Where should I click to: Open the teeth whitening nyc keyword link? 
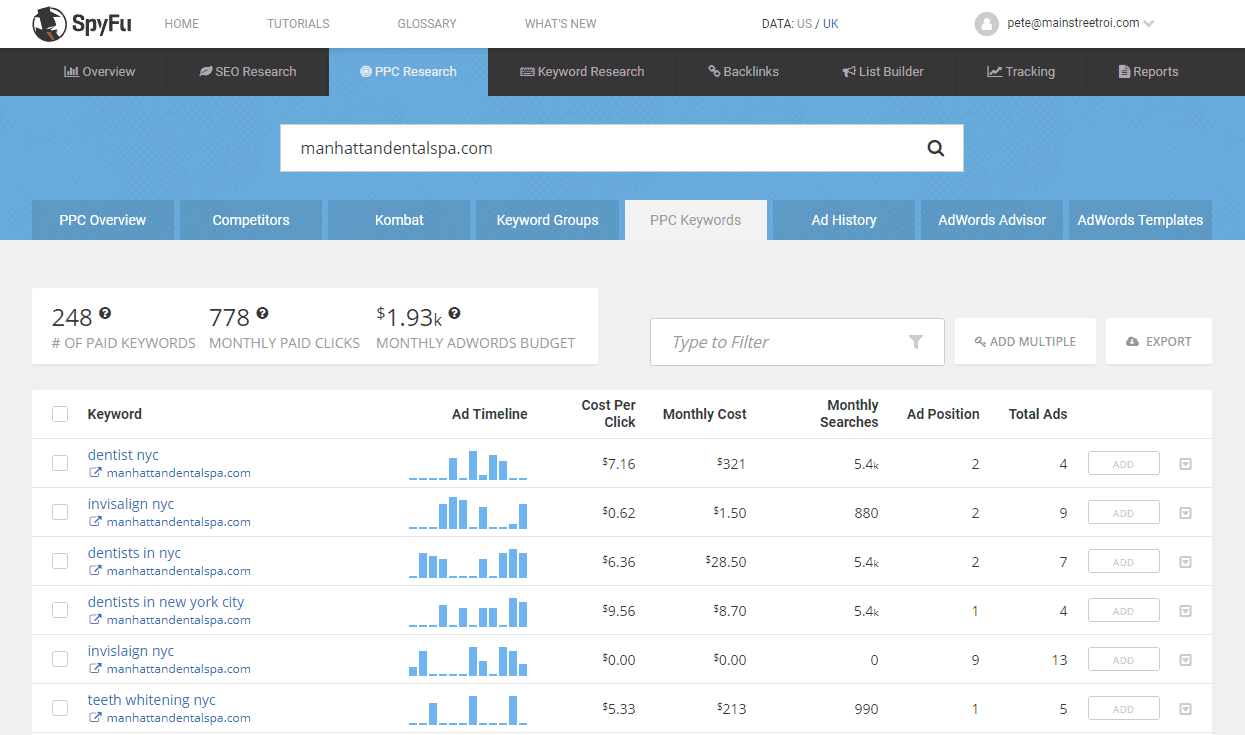point(151,700)
